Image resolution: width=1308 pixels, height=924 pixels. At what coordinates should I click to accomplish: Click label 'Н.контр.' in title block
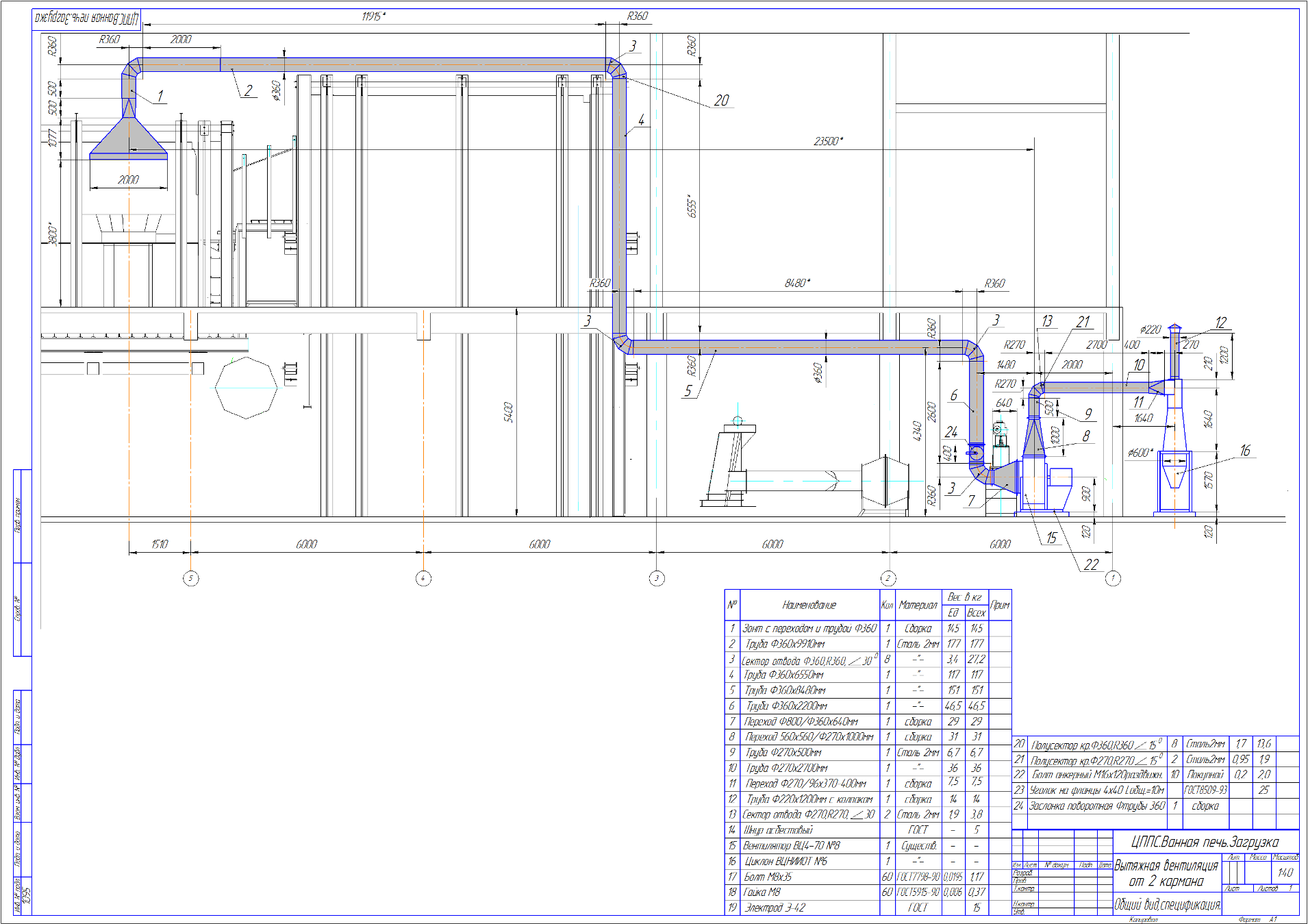(x=1023, y=904)
